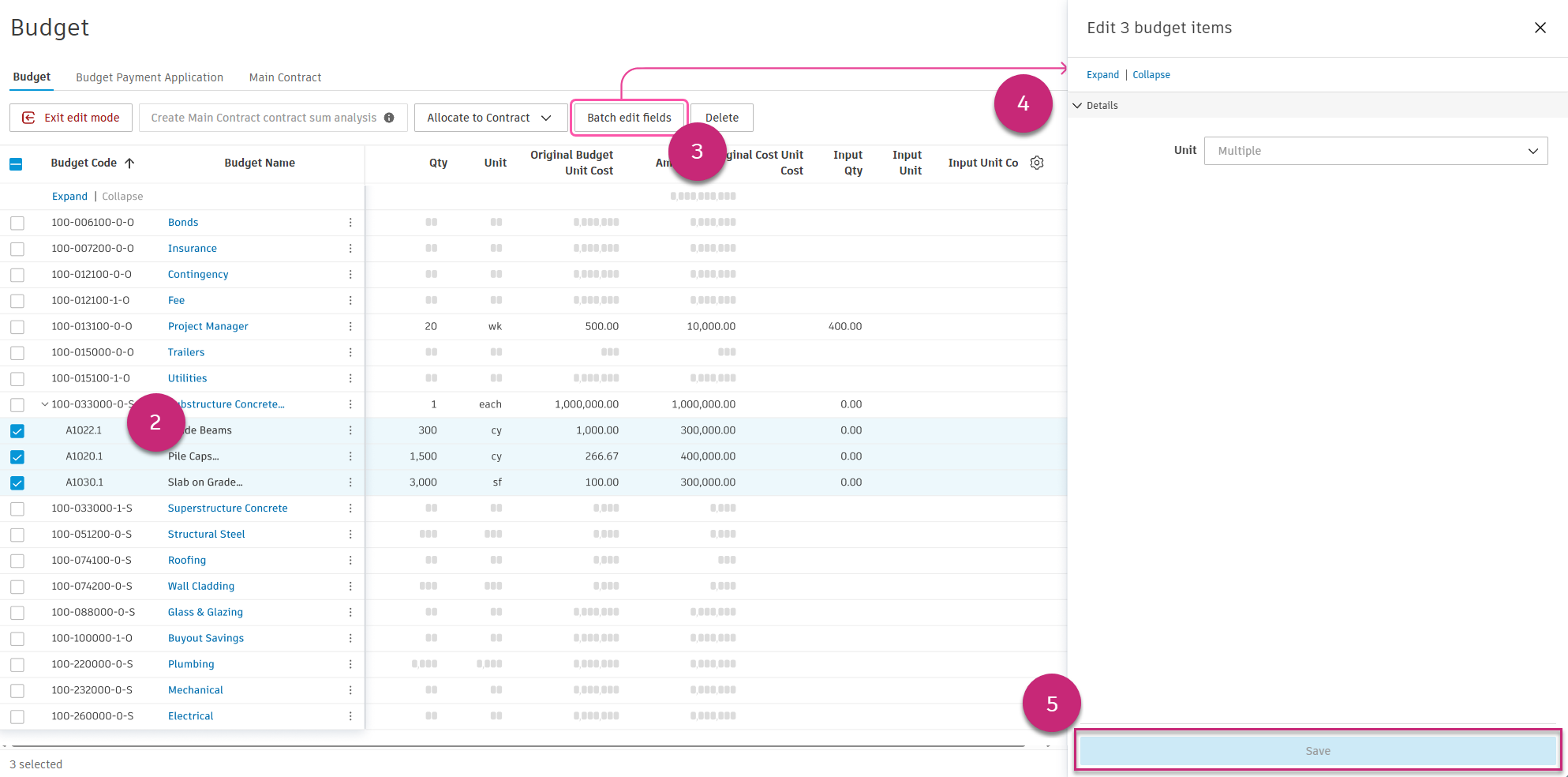Collapse the Details section
This screenshot has height=777, width=1568.
(1077, 106)
